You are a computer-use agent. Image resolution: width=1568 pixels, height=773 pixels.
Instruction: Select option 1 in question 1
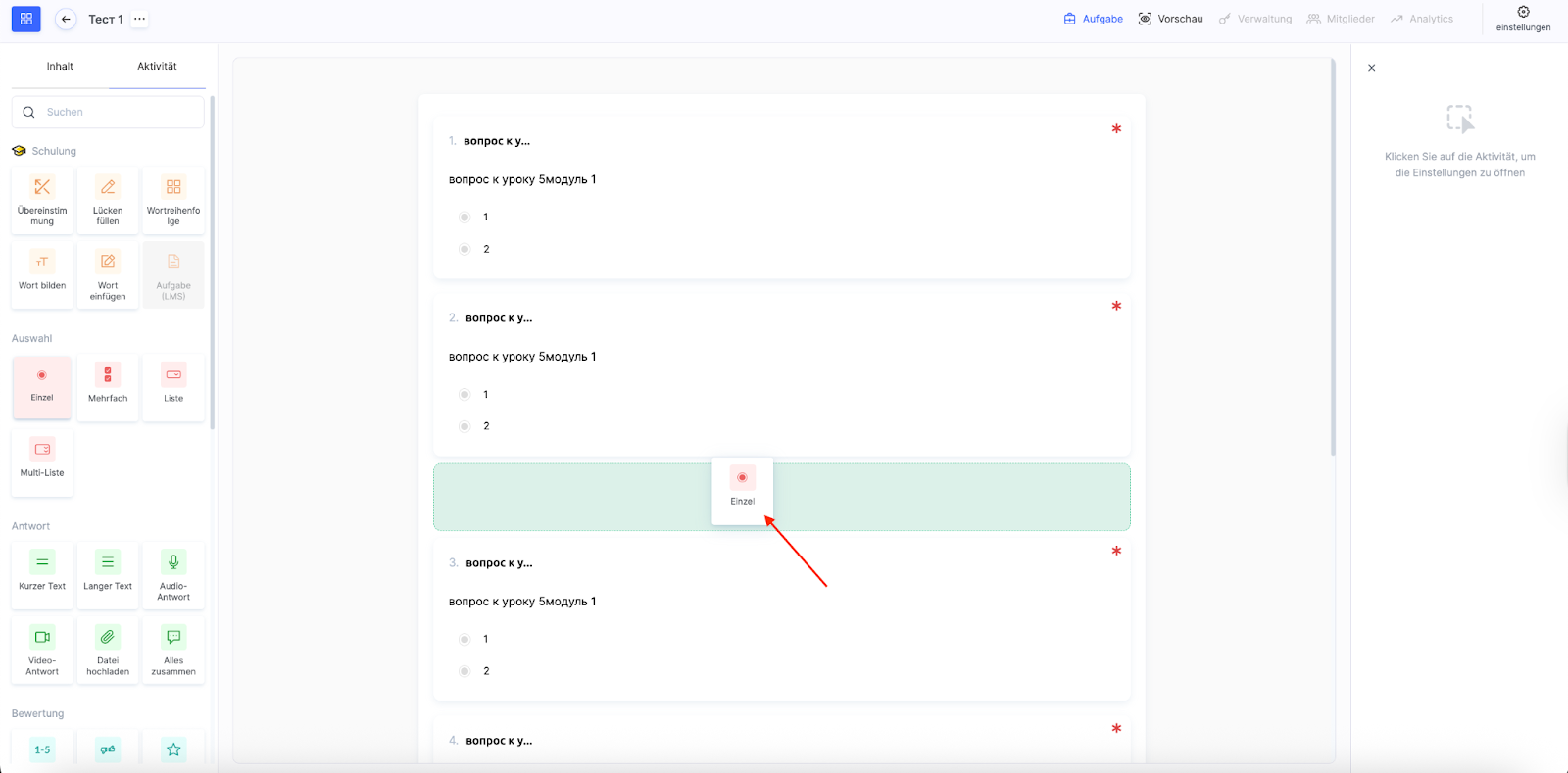pyautogui.click(x=465, y=217)
